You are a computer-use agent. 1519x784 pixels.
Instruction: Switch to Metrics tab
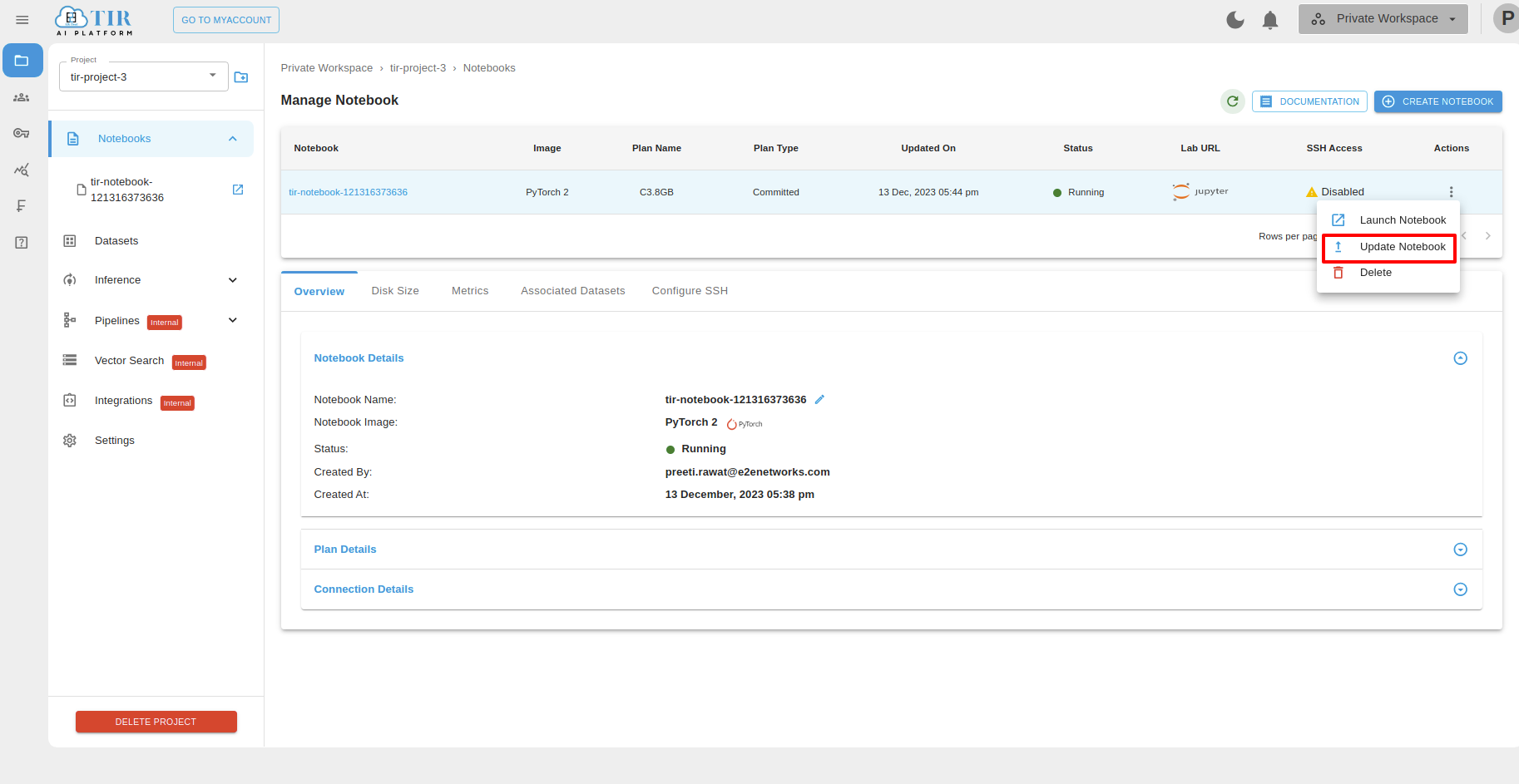[x=470, y=291]
